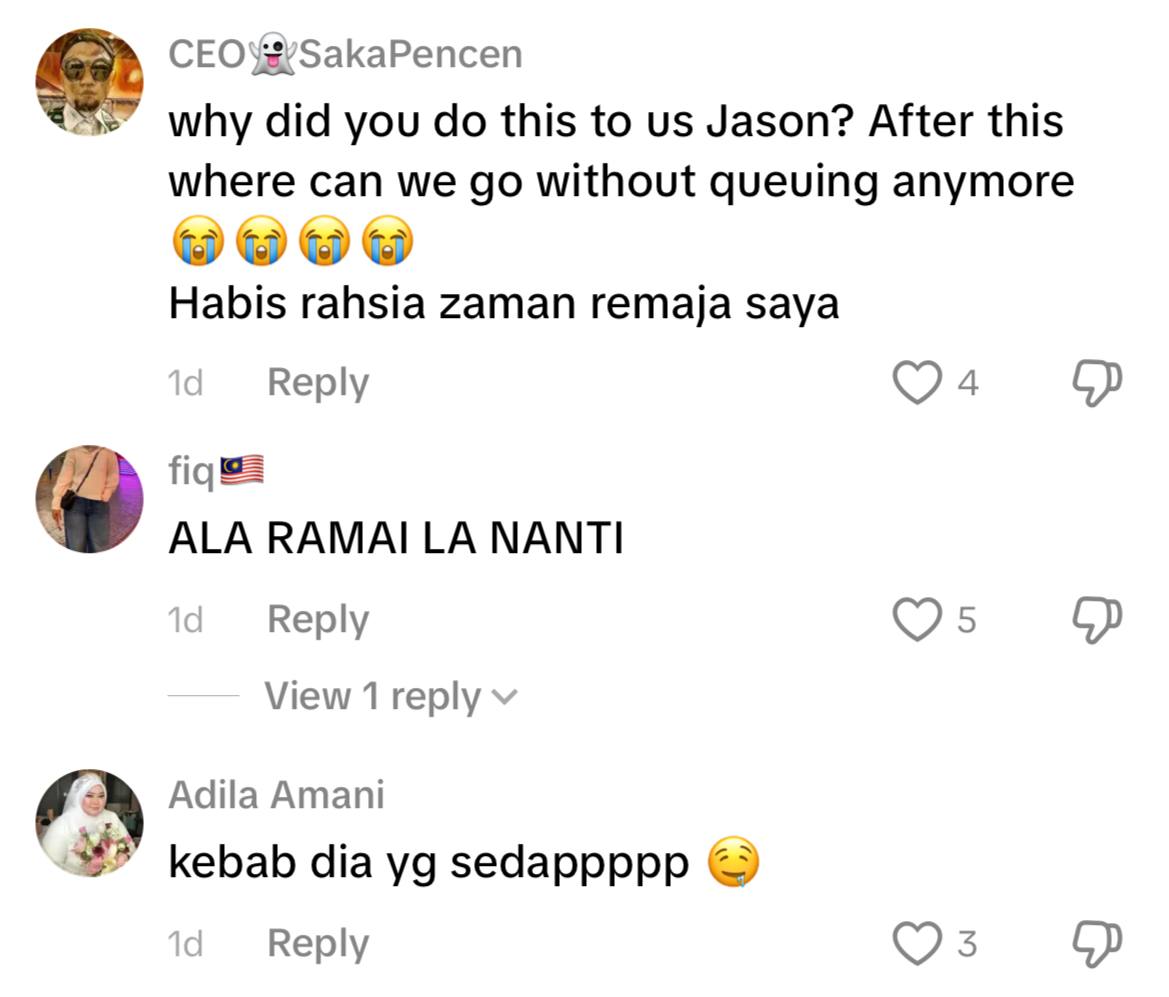Open the fiq username link
Viewport: 1169px width, 997px height.
coord(192,471)
